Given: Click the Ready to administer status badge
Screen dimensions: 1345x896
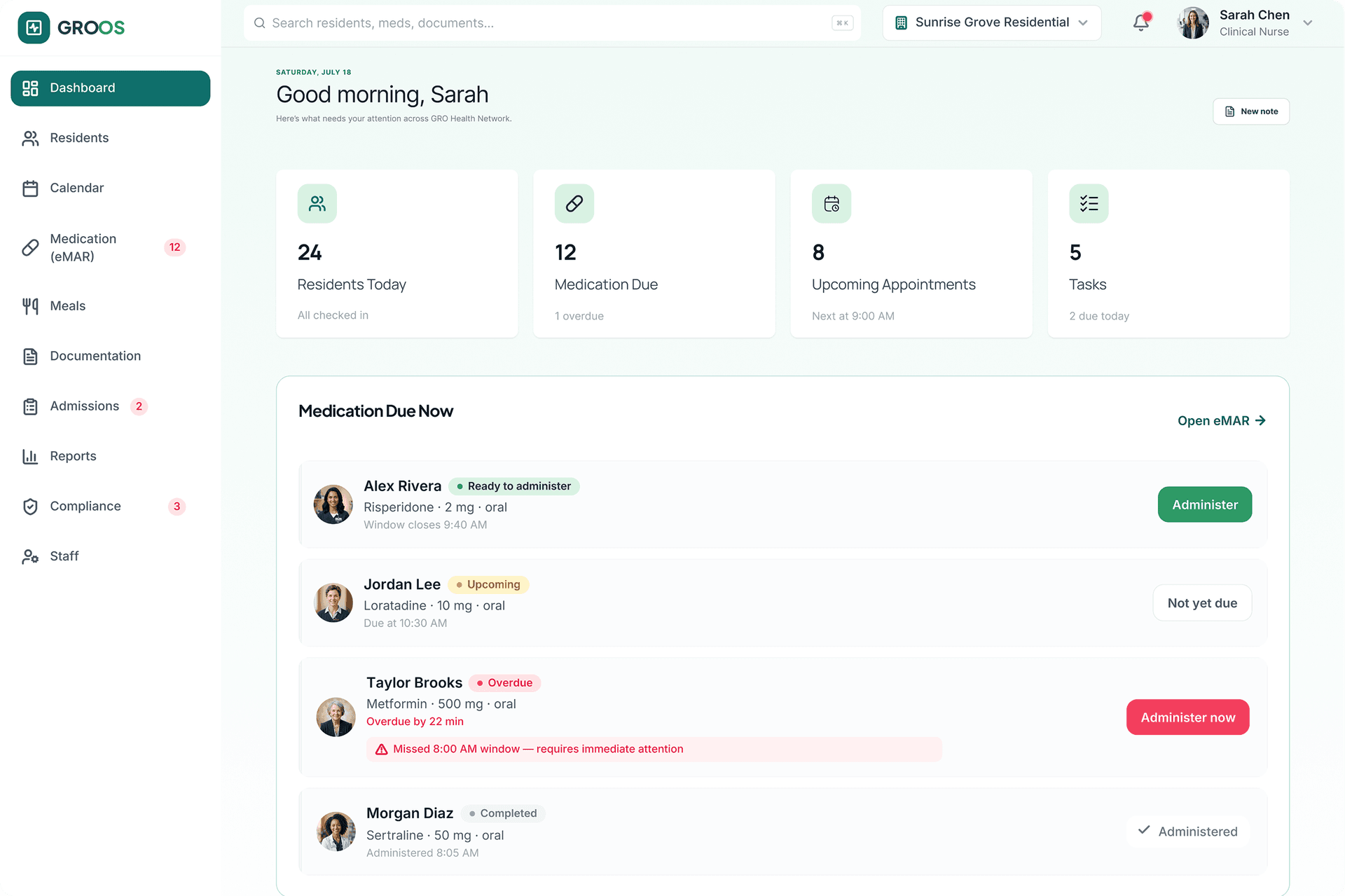Looking at the screenshot, I should pos(514,486).
